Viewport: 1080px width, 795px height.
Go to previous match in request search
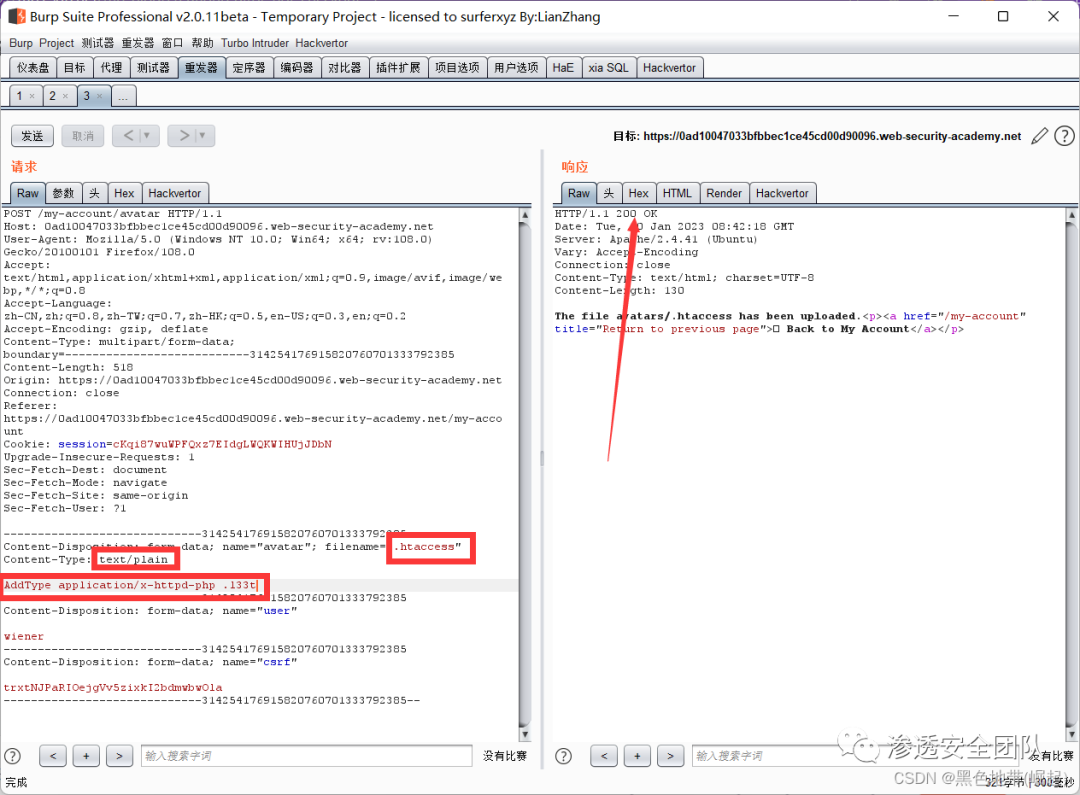pos(53,756)
